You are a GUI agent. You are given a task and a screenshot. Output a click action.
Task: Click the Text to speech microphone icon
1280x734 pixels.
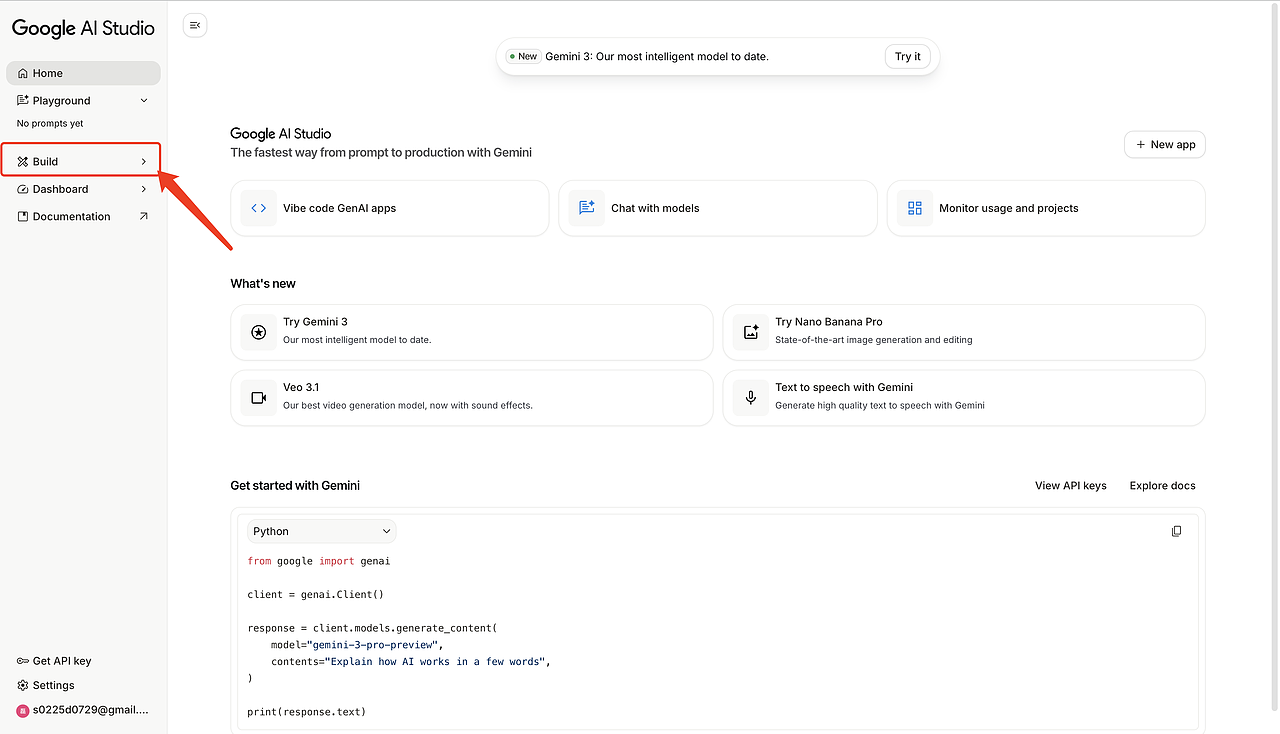coord(750,397)
